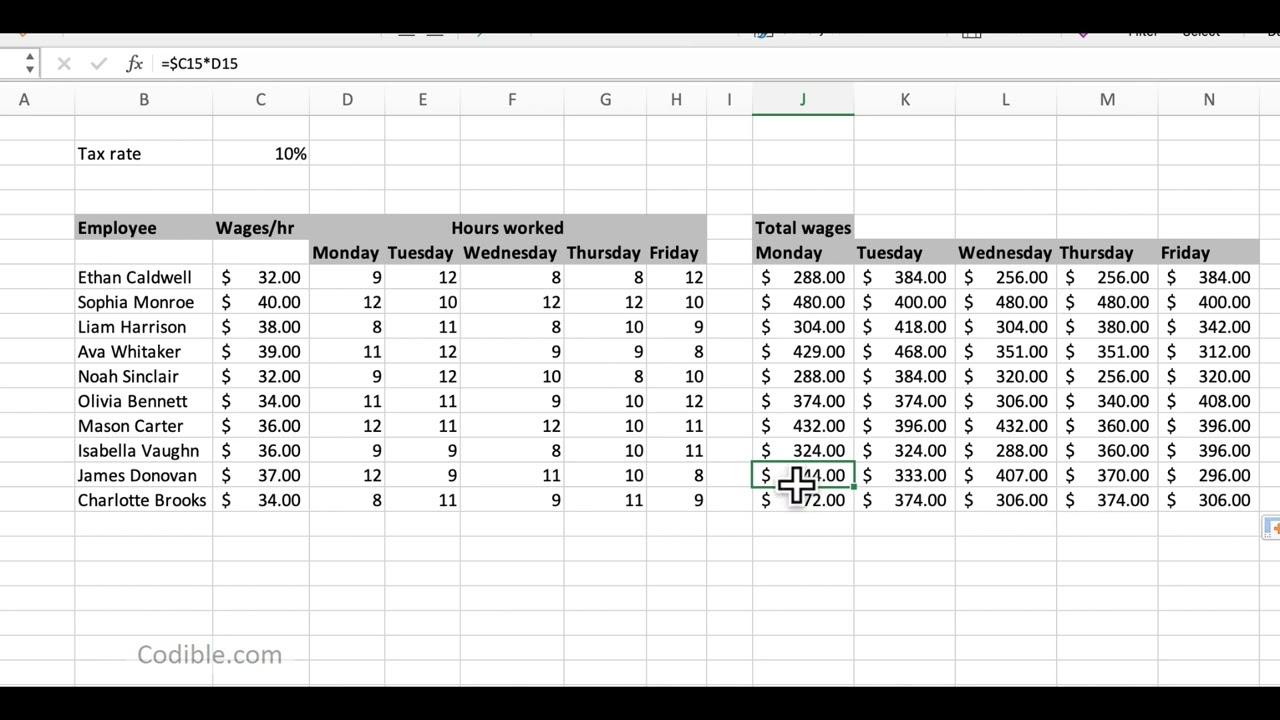Select Sophia Monroe's $40.00 wage cell
This screenshot has width=1280, height=720.
[261, 302]
